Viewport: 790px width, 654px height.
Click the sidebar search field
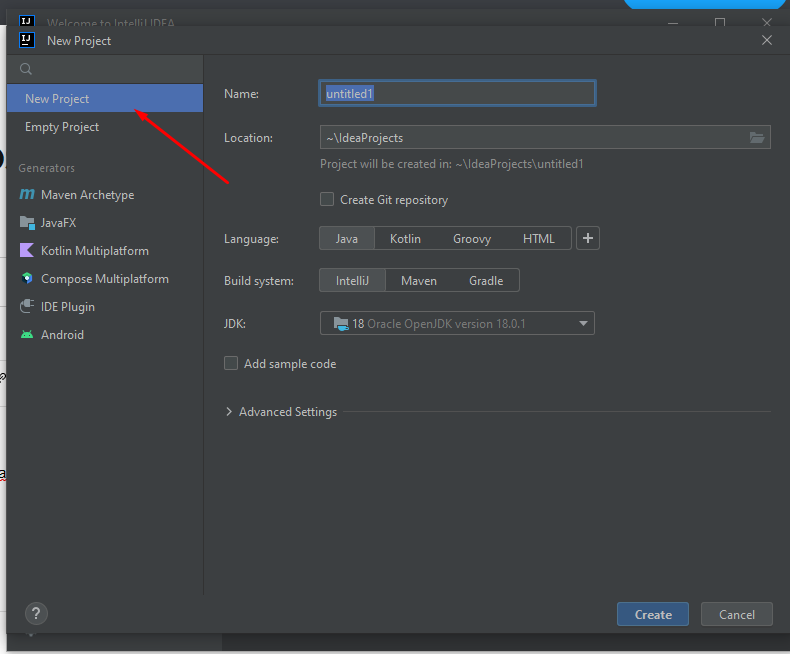click(105, 69)
